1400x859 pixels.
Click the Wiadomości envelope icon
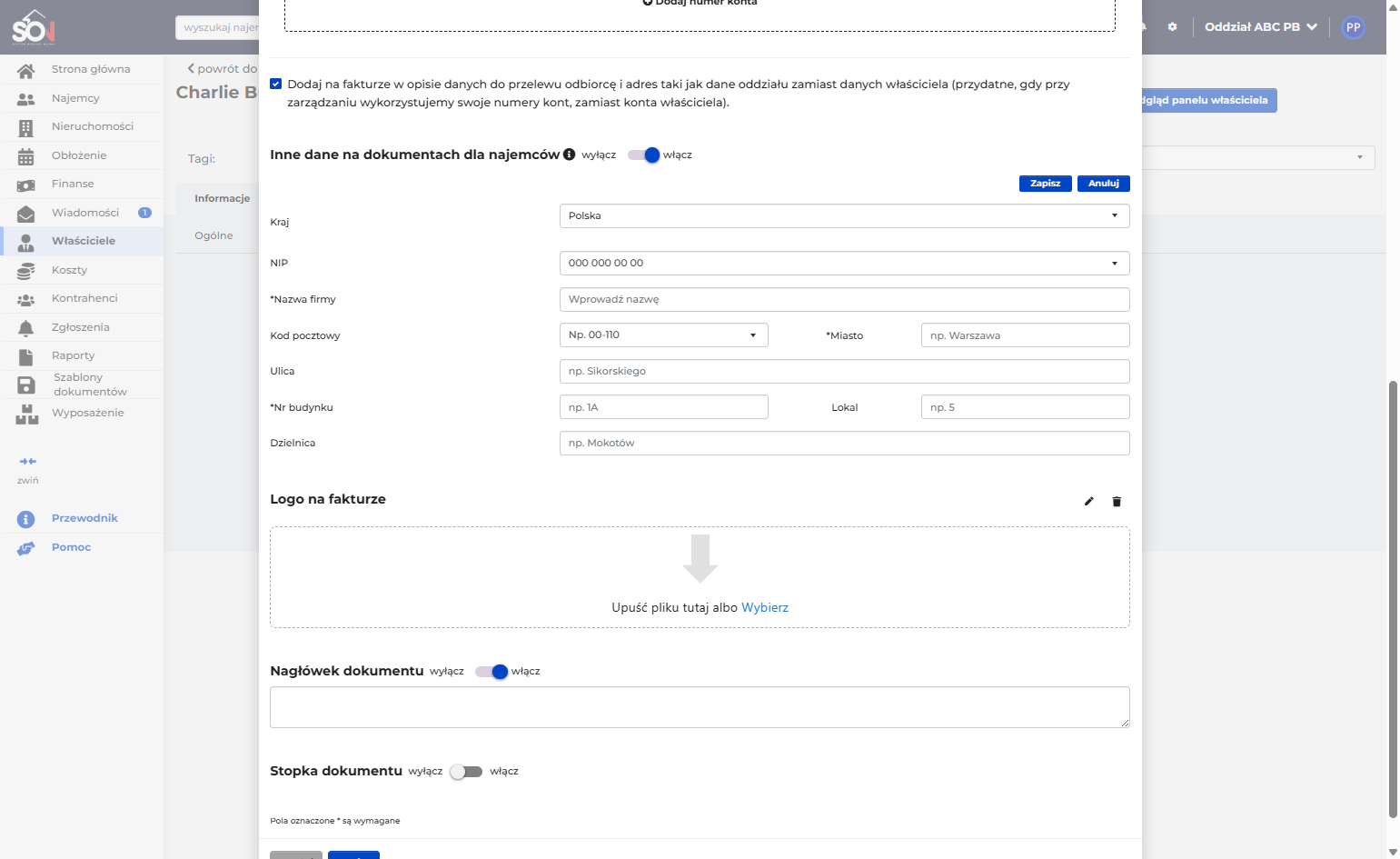(25, 214)
